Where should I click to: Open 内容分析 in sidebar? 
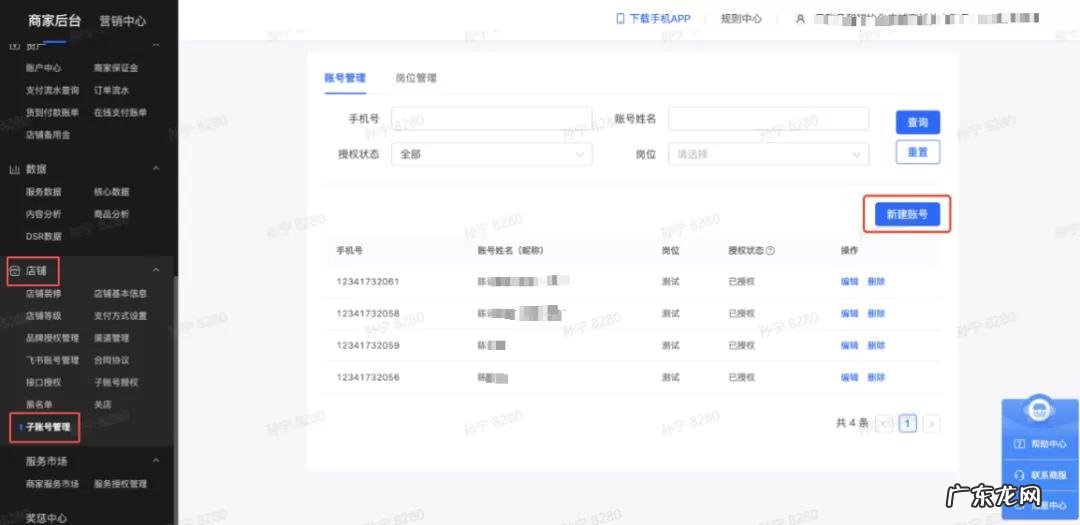43,214
